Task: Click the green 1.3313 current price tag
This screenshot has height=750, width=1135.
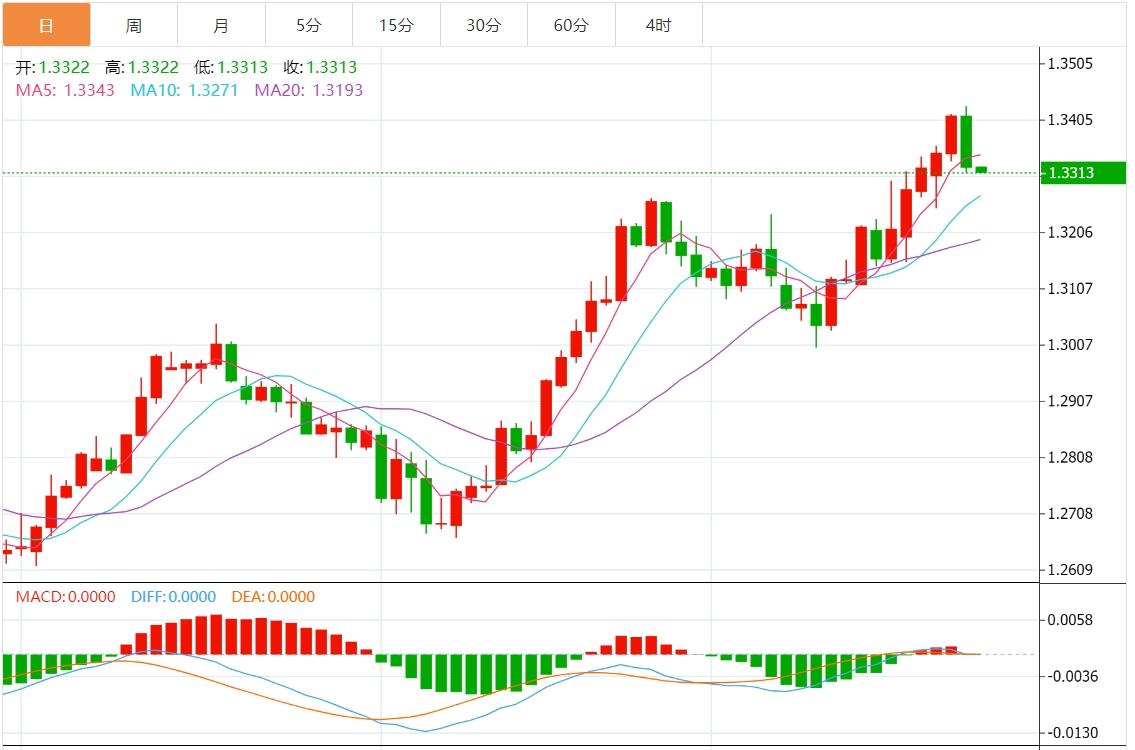Action: (1084, 173)
